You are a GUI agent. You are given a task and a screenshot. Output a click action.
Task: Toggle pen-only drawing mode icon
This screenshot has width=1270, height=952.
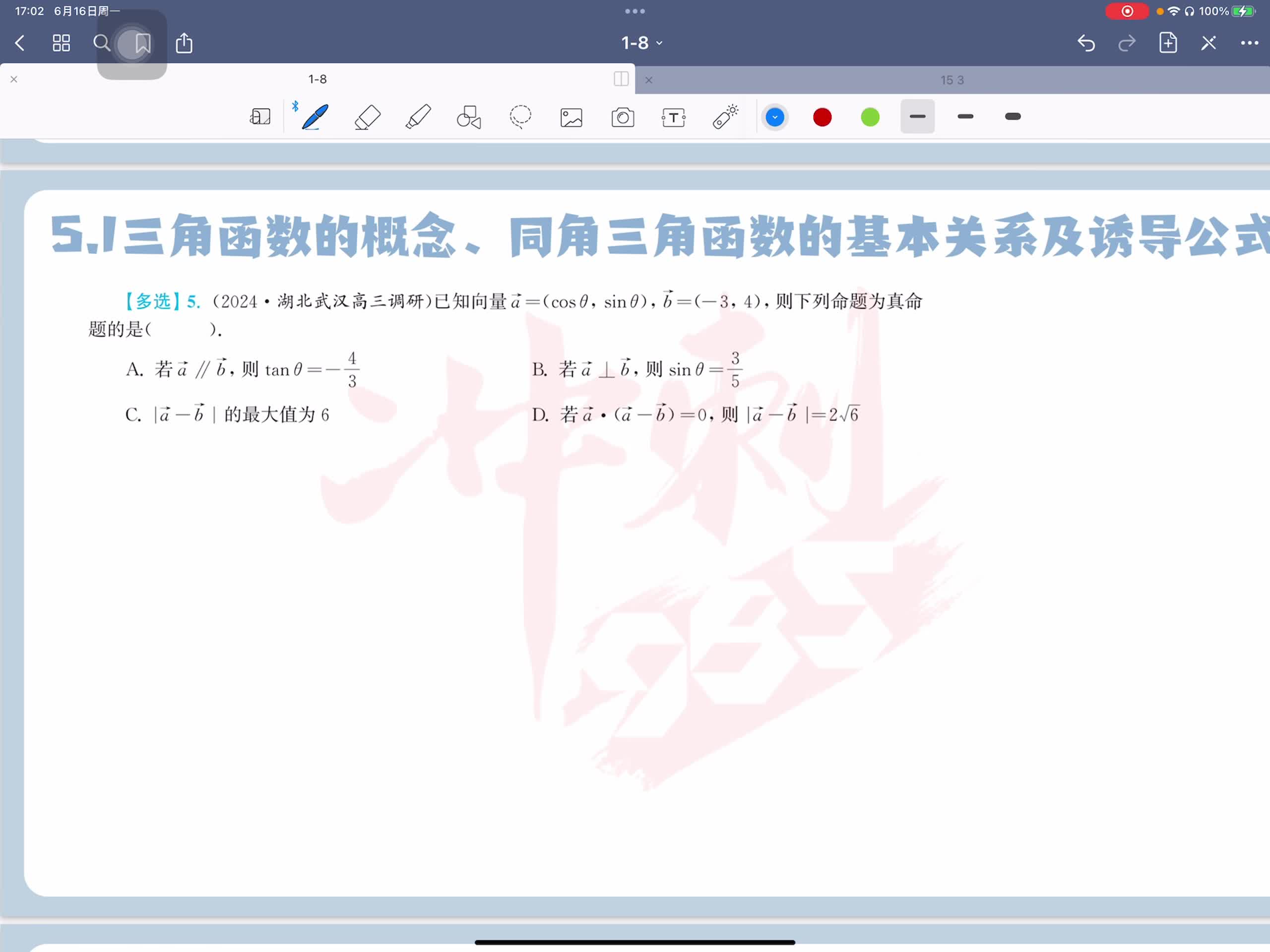click(x=1208, y=43)
